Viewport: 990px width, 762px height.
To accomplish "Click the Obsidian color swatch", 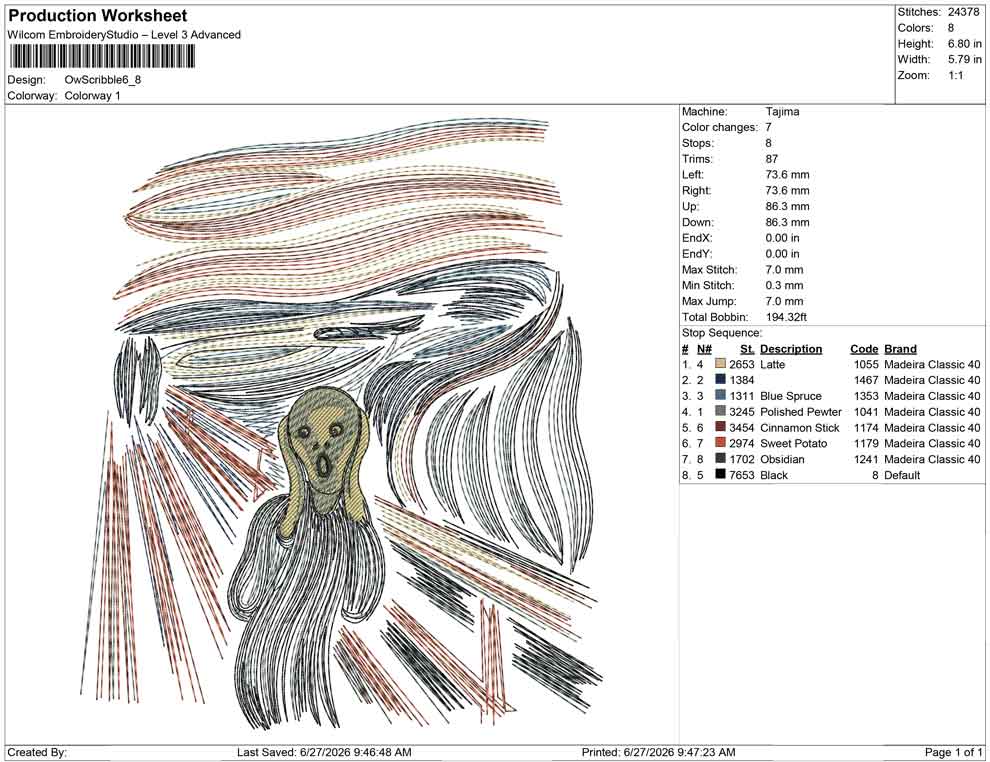I will [x=720, y=459].
